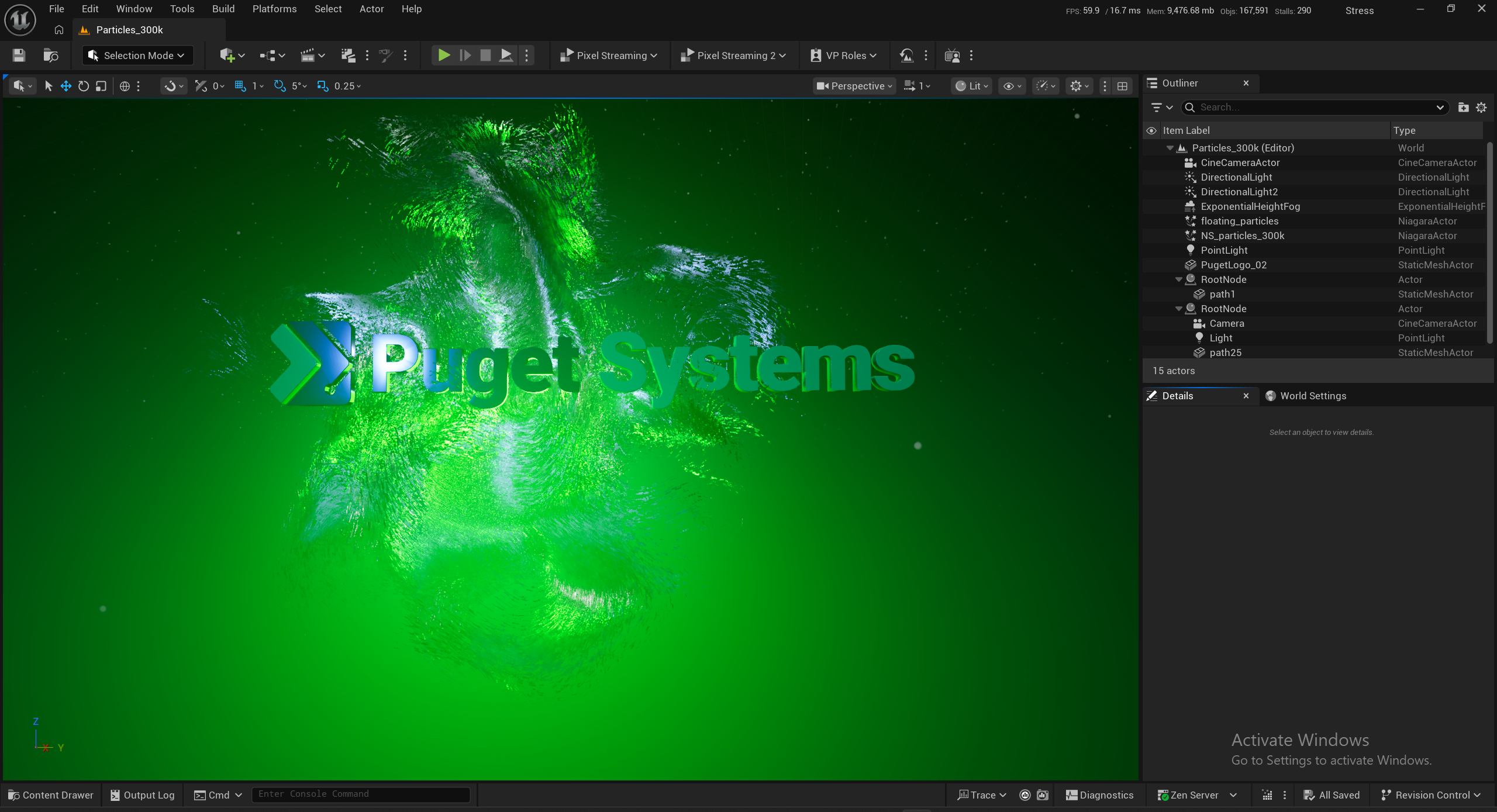The width and height of the screenshot is (1497, 812).
Task: Toggle scale snapping at 0.25
Action: point(322,86)
